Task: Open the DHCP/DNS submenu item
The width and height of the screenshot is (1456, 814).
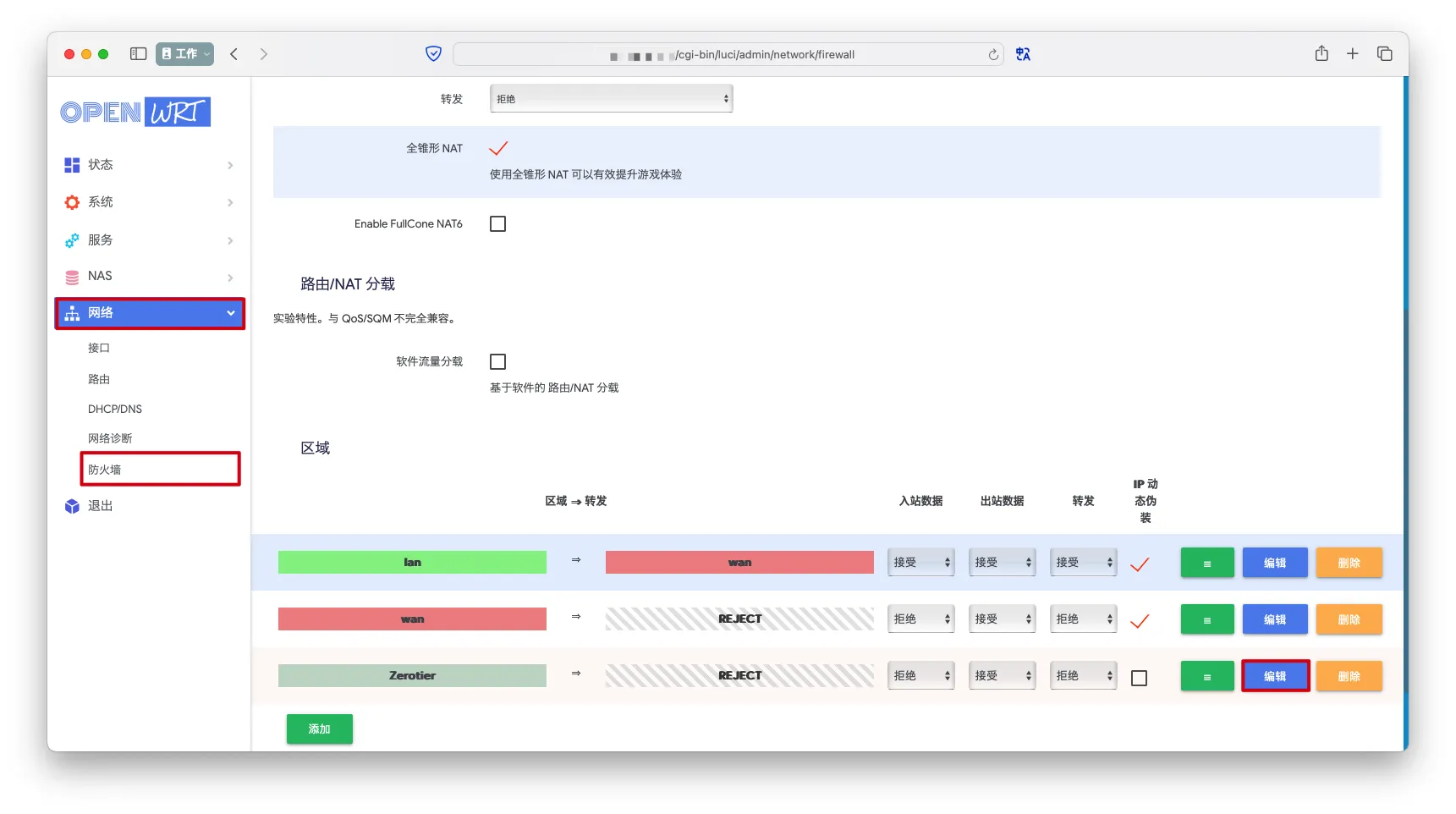Action: click(115, 410)
